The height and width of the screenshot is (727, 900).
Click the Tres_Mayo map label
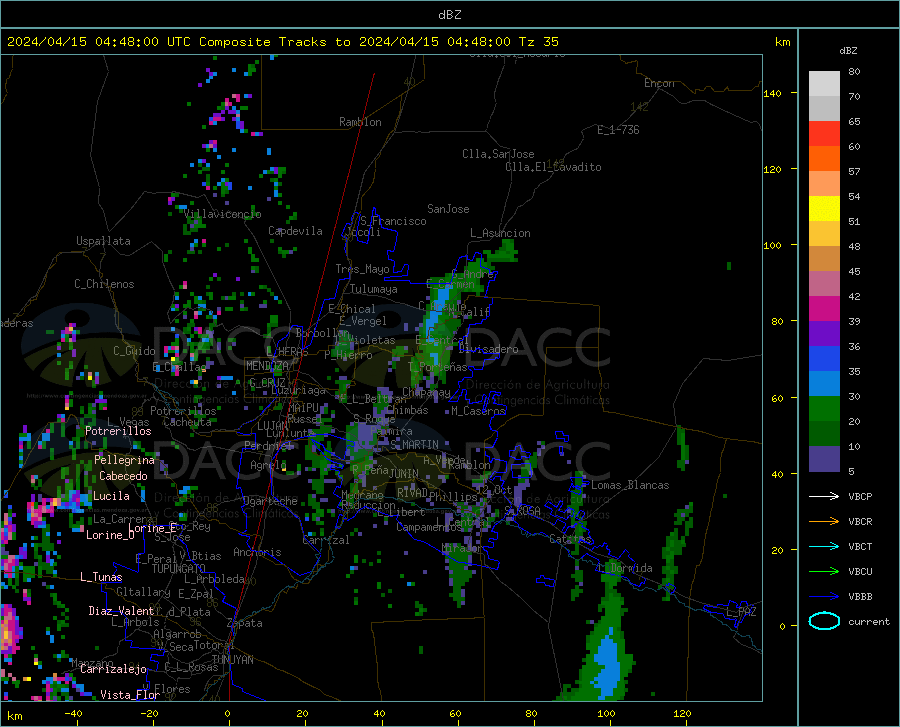click(x=362, y=269)
